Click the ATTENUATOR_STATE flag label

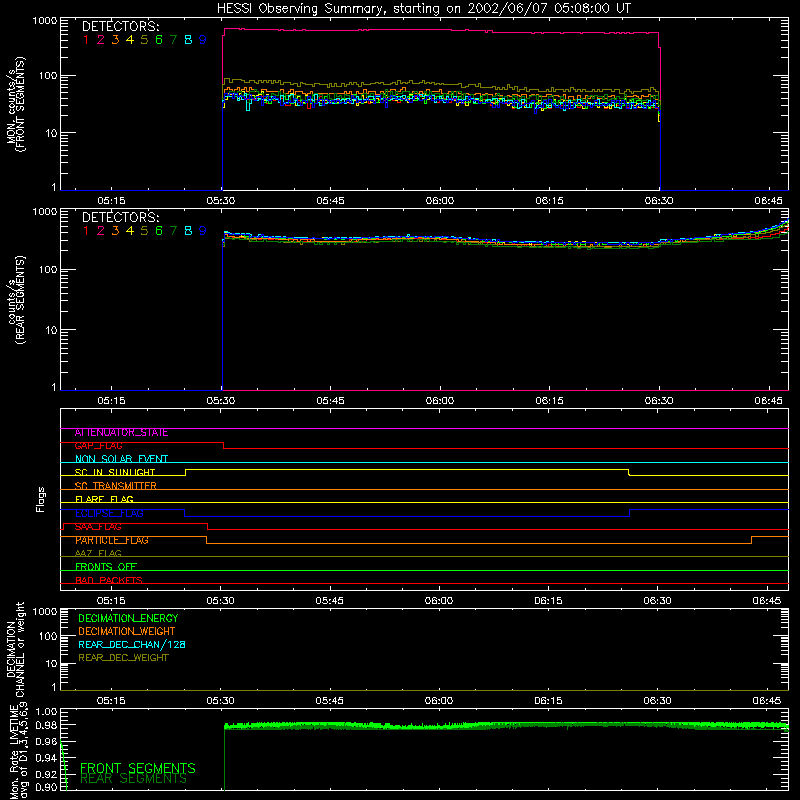click(121, 433)
